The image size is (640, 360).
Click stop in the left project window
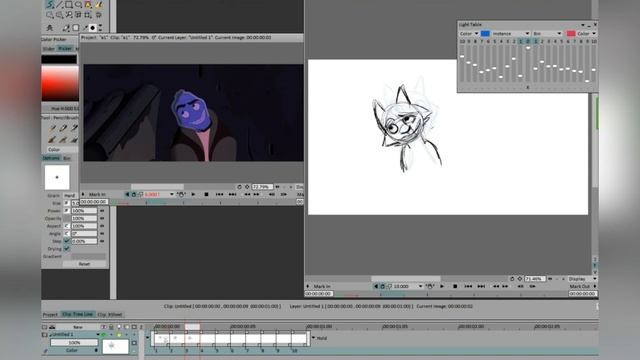pos(206,194)
